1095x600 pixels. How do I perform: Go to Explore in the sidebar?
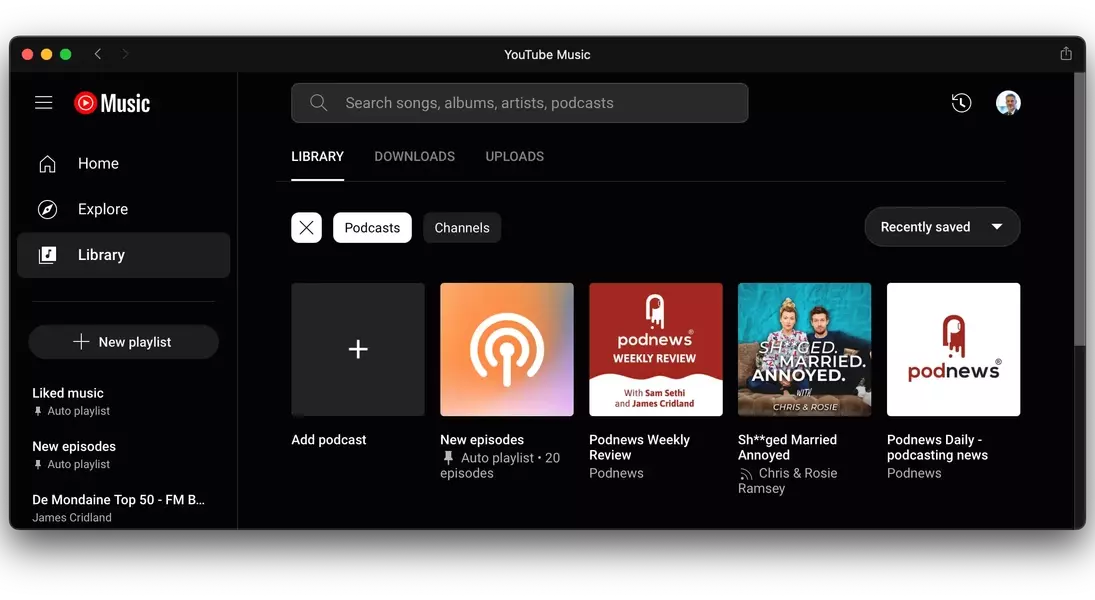[124, 209]
